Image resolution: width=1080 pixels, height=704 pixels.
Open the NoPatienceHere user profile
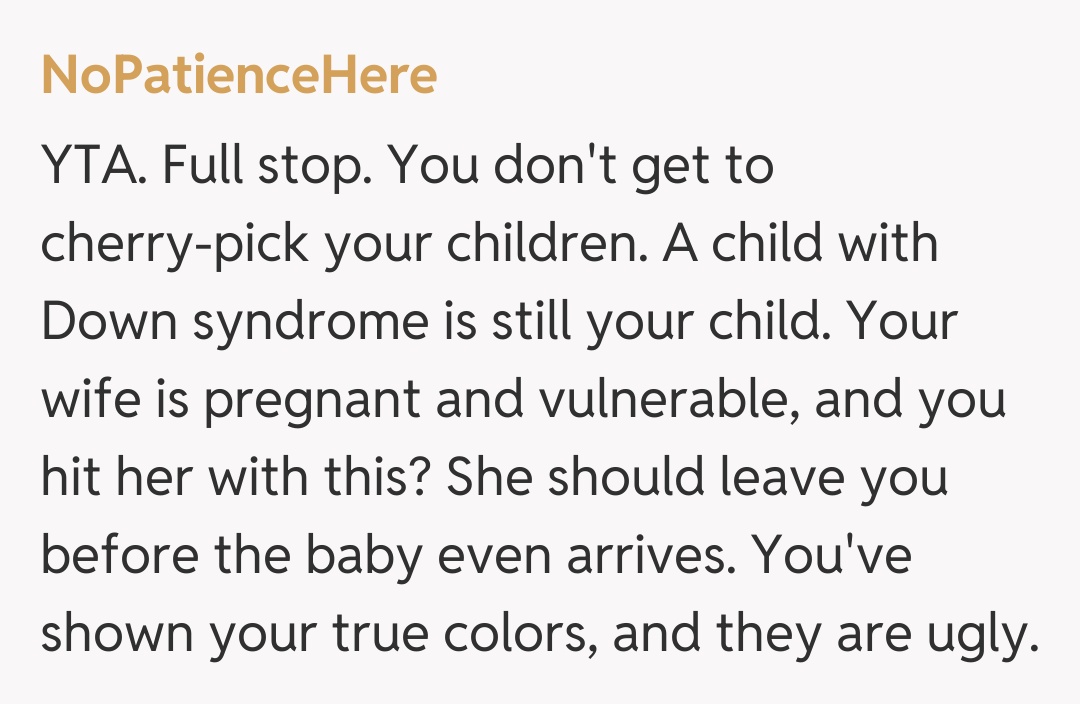pyautogui.click(x=239, y=76)
